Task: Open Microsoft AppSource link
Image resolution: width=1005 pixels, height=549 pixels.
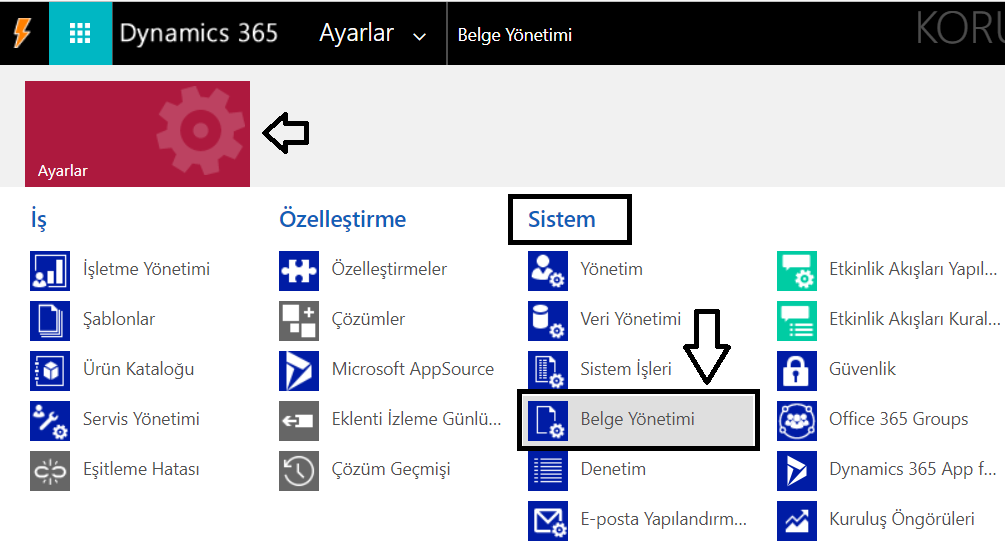Action: click(413, 369)
